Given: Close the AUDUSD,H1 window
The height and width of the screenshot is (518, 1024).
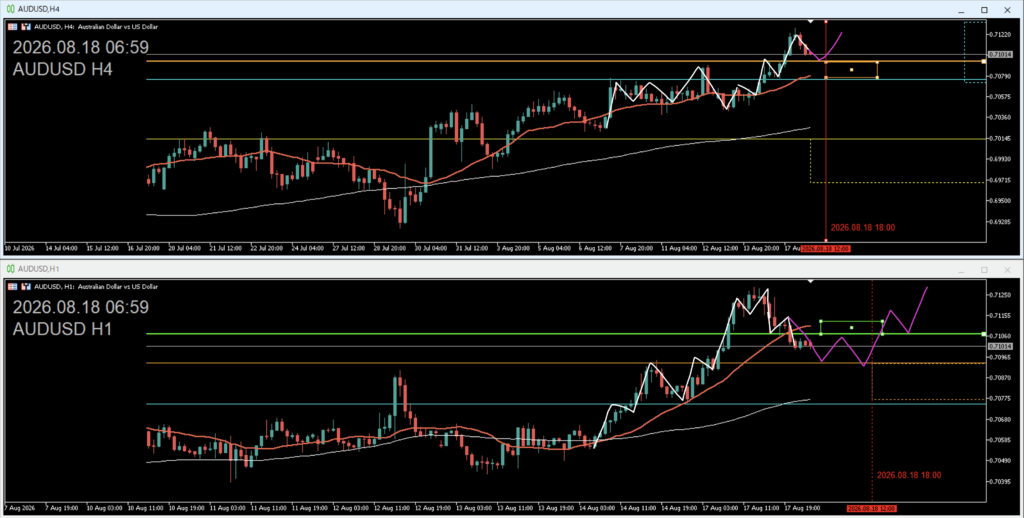Looking at the screenshot, I should coord(1007,270).
